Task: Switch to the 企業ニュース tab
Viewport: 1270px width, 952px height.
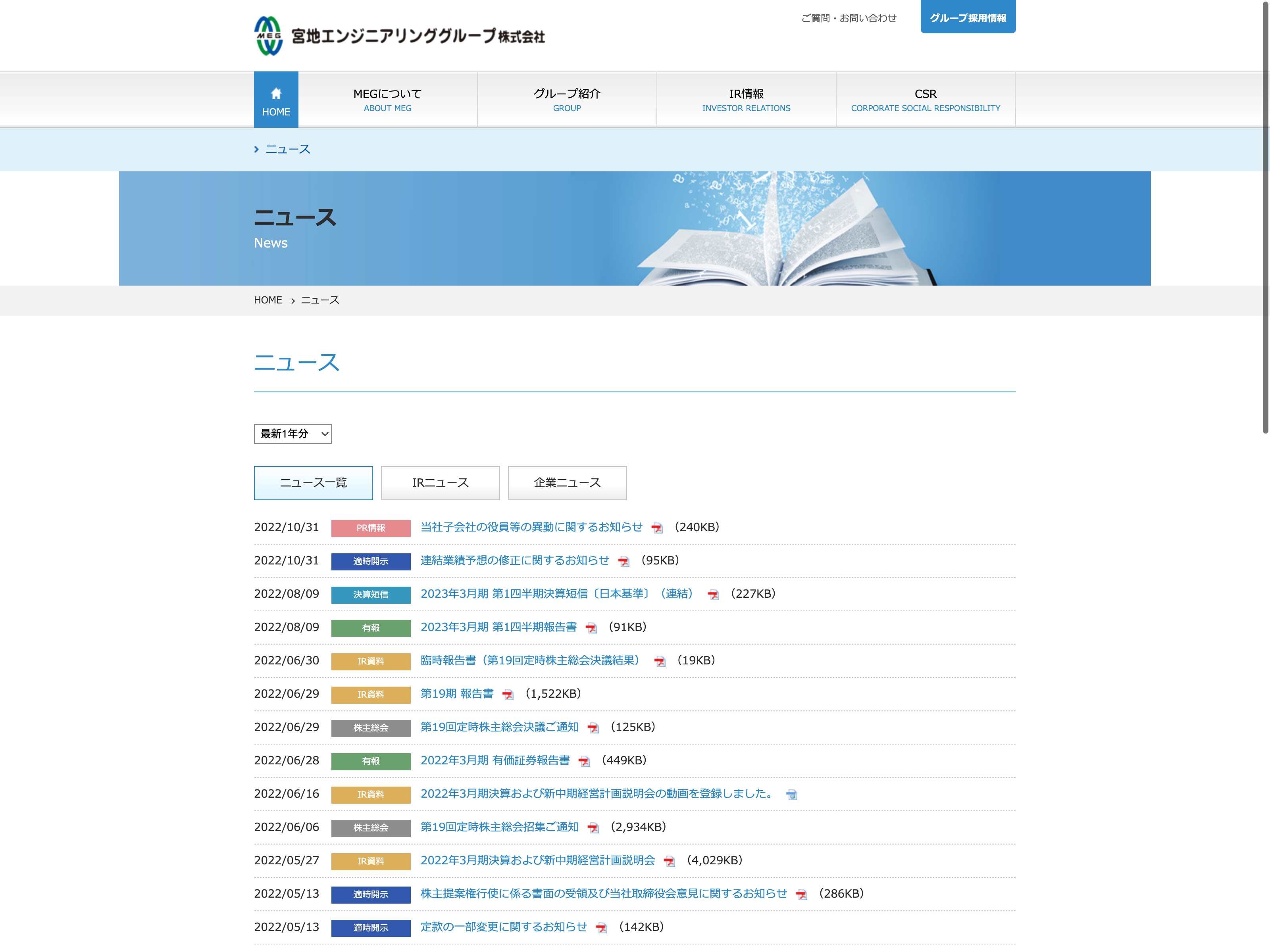Action: coord(567,483)
